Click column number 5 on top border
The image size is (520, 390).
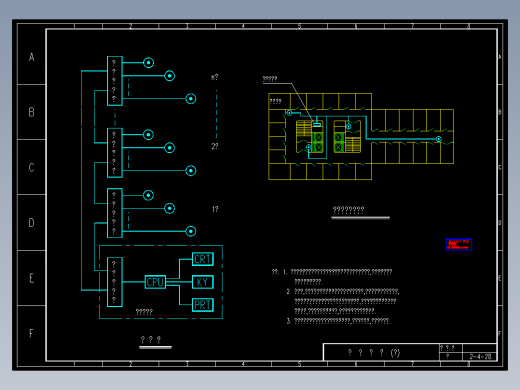pyautogui.click(x=299, y=26)
